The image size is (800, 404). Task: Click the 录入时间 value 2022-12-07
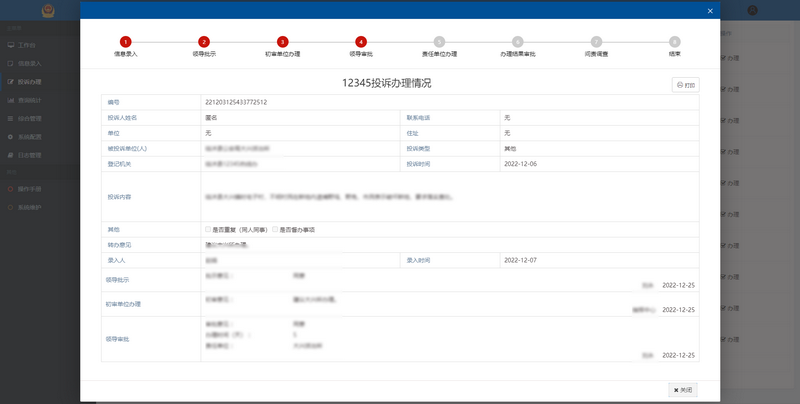(x=520, y=260)
